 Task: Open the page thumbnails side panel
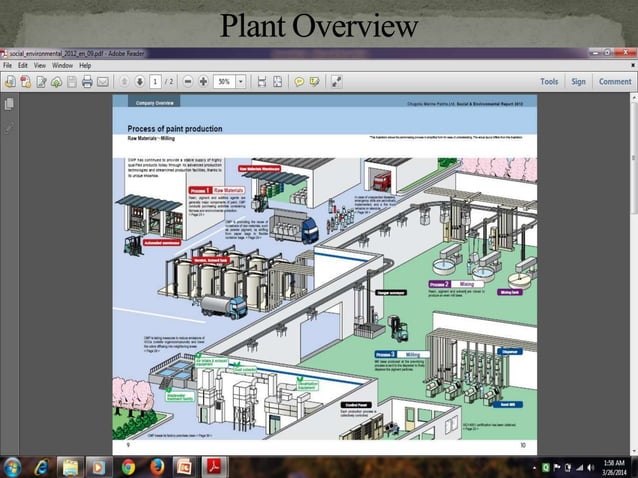9,104
